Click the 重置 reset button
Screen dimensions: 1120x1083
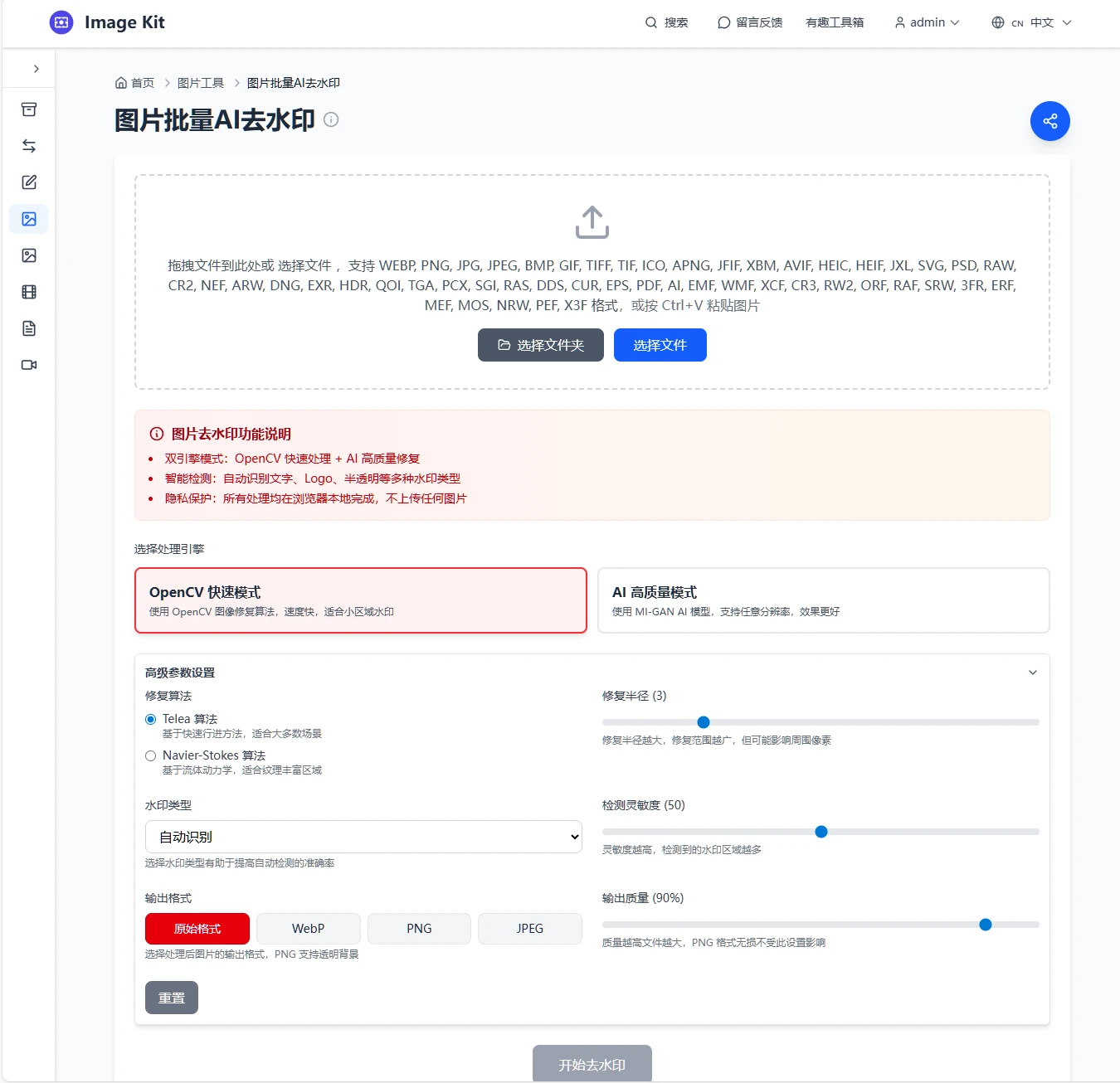point(172,998)
